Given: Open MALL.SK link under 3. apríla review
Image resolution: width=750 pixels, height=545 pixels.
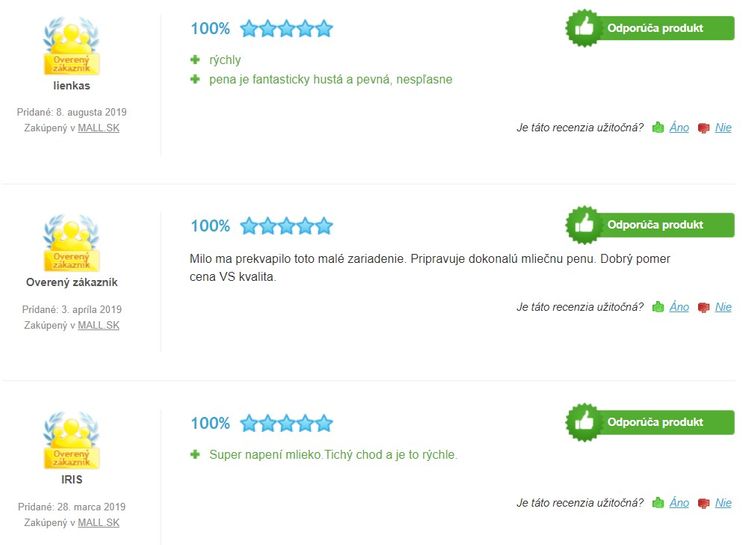Looking at the screenshot, I should (x=99, y=325).
